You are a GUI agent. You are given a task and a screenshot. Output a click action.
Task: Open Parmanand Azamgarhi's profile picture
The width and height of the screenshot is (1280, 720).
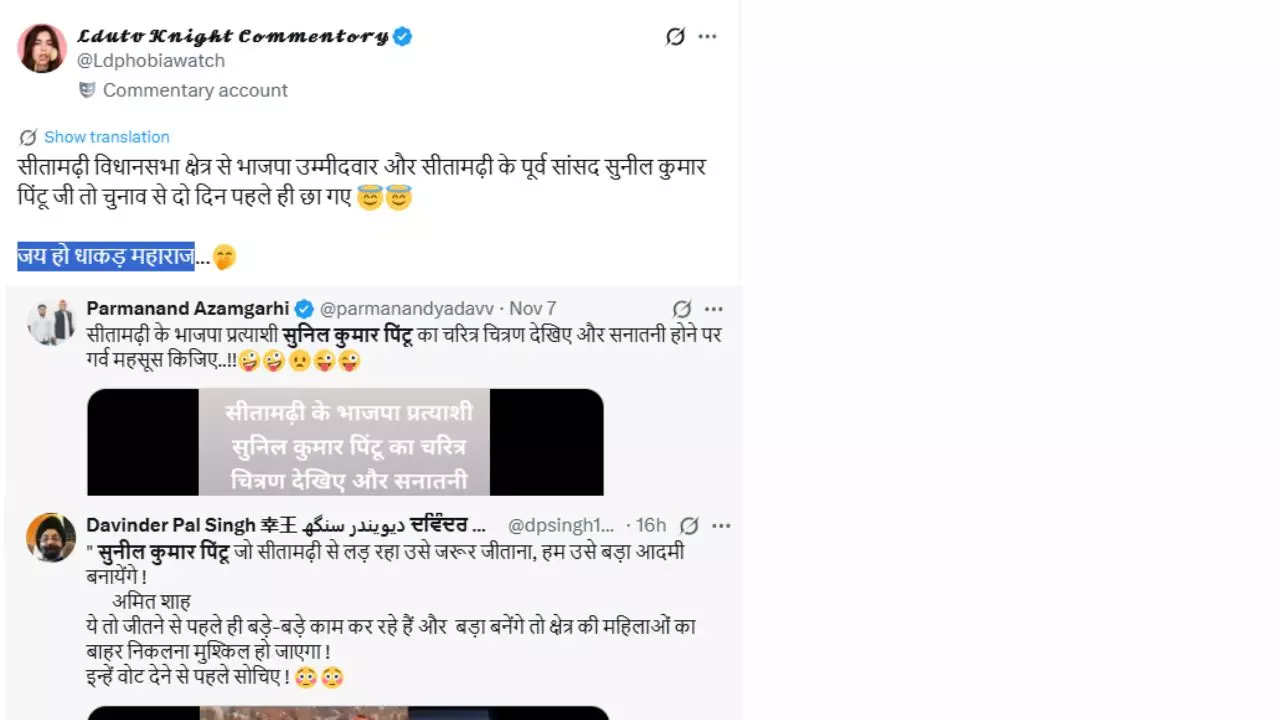(51, 321)
